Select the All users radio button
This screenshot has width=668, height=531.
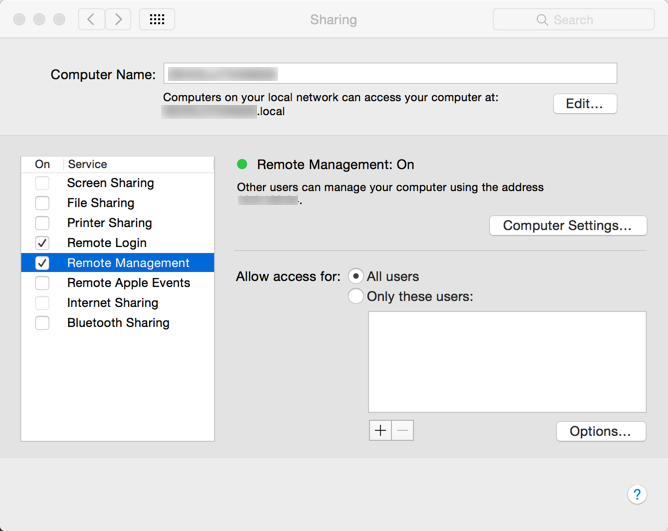tap(356, 277)
